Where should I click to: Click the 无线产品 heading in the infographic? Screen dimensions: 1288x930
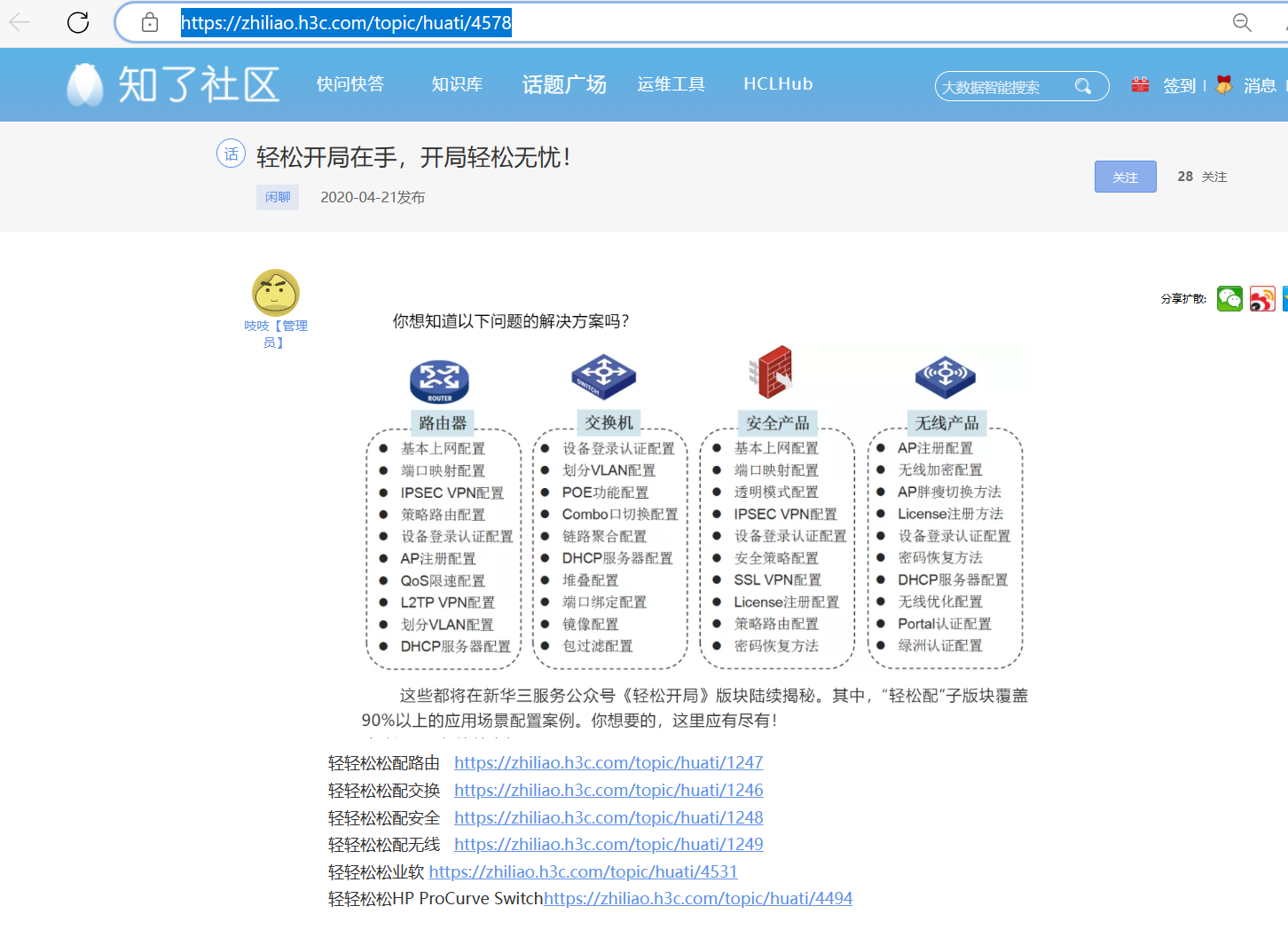click(x=947, y=423)
